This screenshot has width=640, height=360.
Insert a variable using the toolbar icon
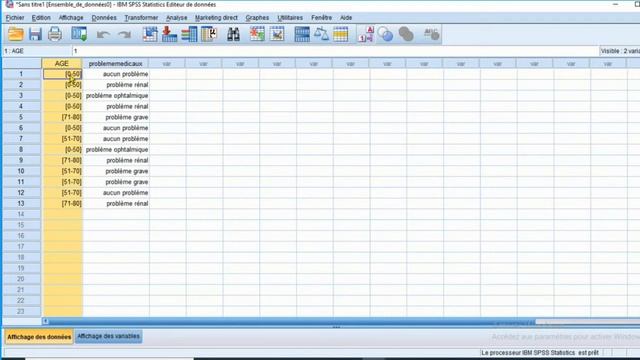point(277,34)
